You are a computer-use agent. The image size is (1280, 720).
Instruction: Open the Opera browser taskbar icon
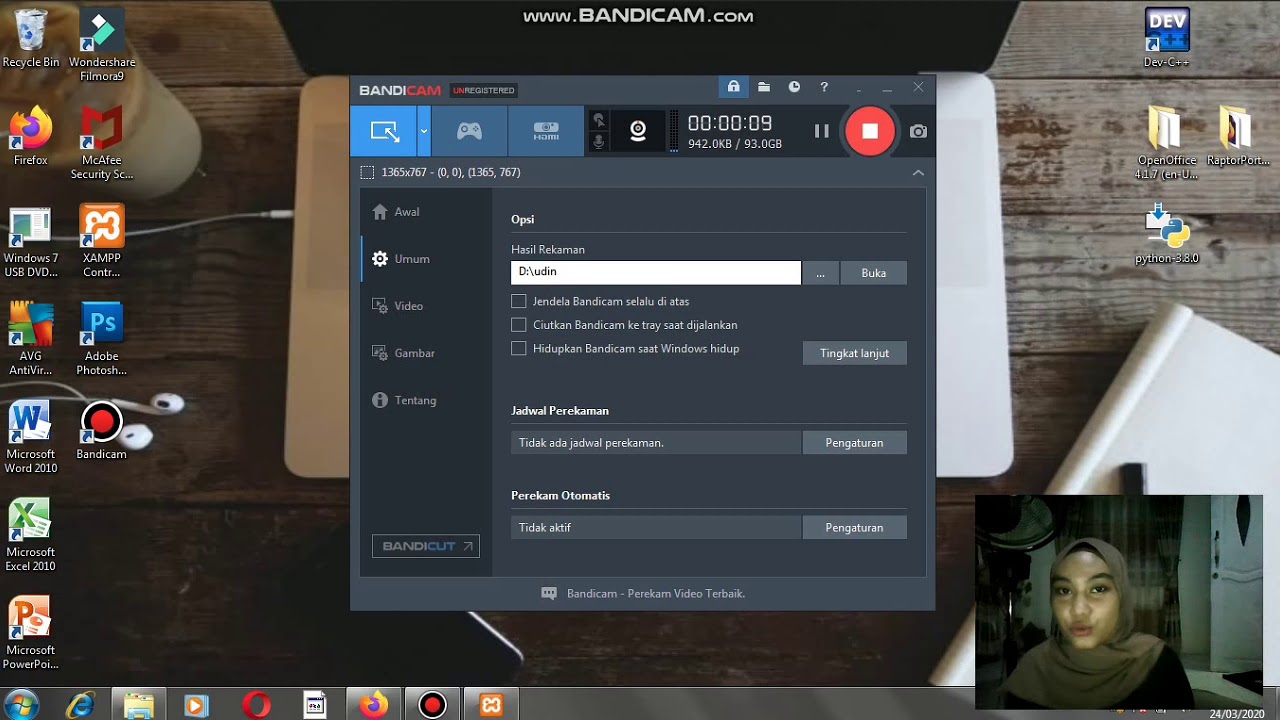point(256,705)
